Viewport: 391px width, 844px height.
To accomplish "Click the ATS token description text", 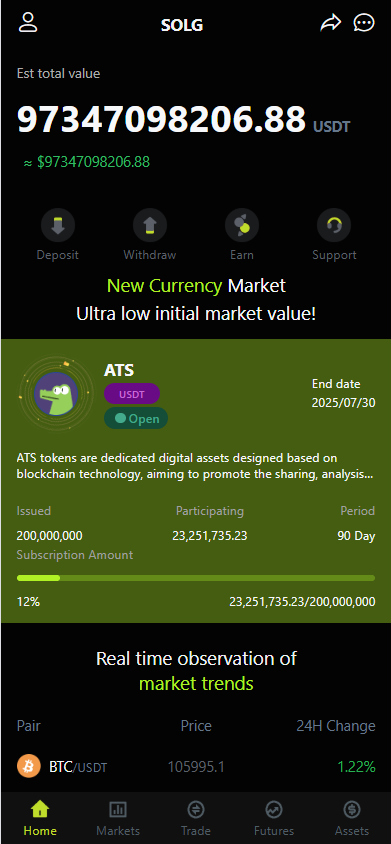I will [196, 467].
